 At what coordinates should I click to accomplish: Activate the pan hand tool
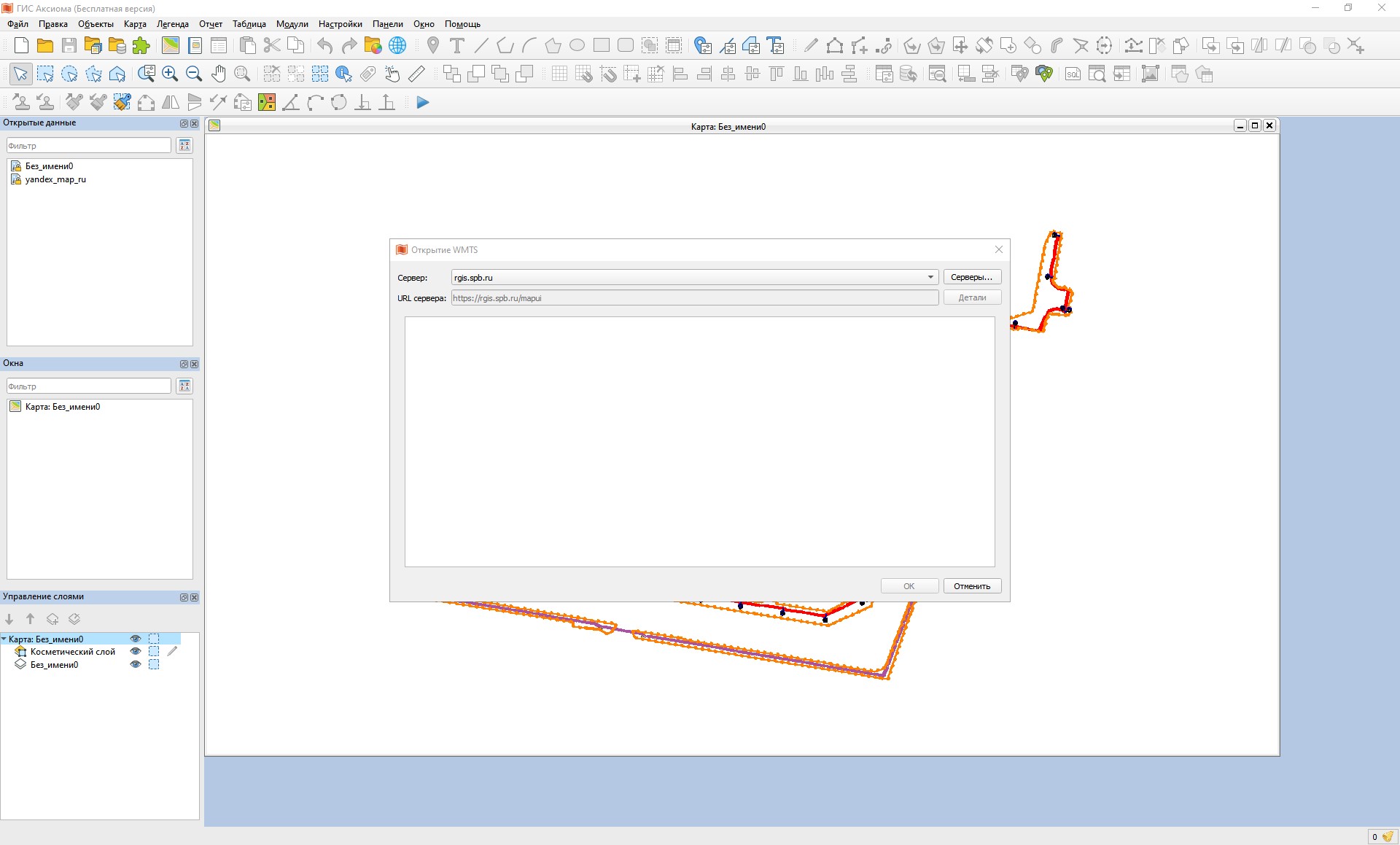point(218,74)
